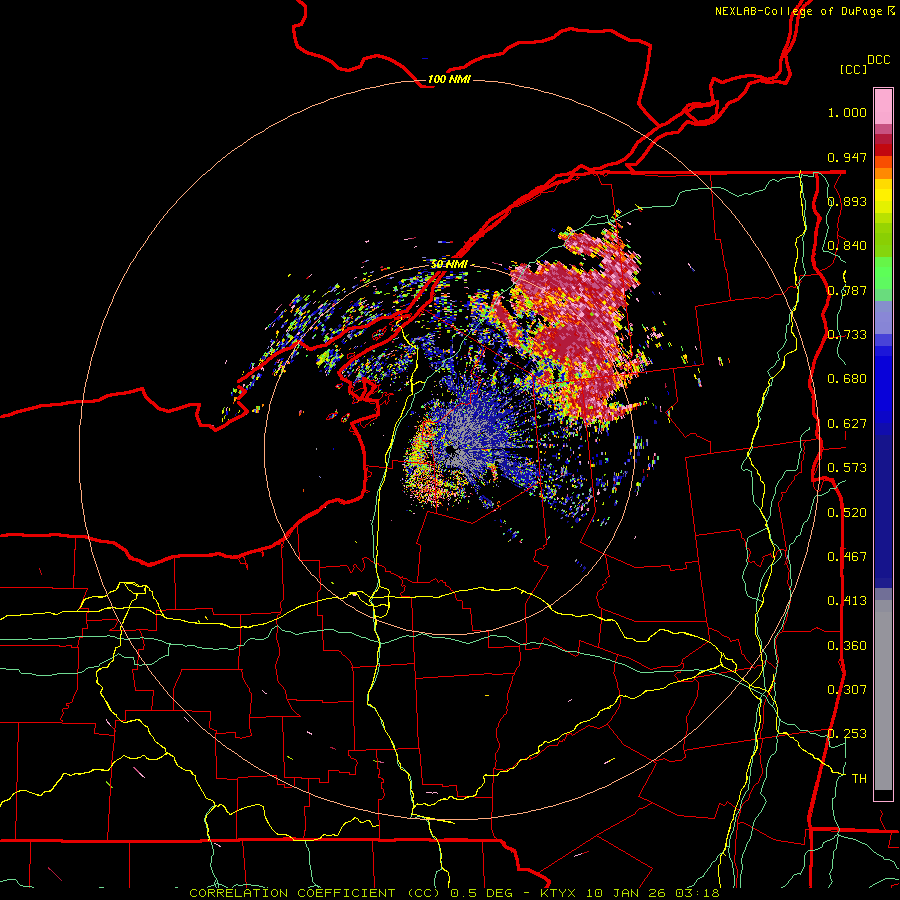
Task: Select the 0.253 color scale value
Action: [847, 734]
